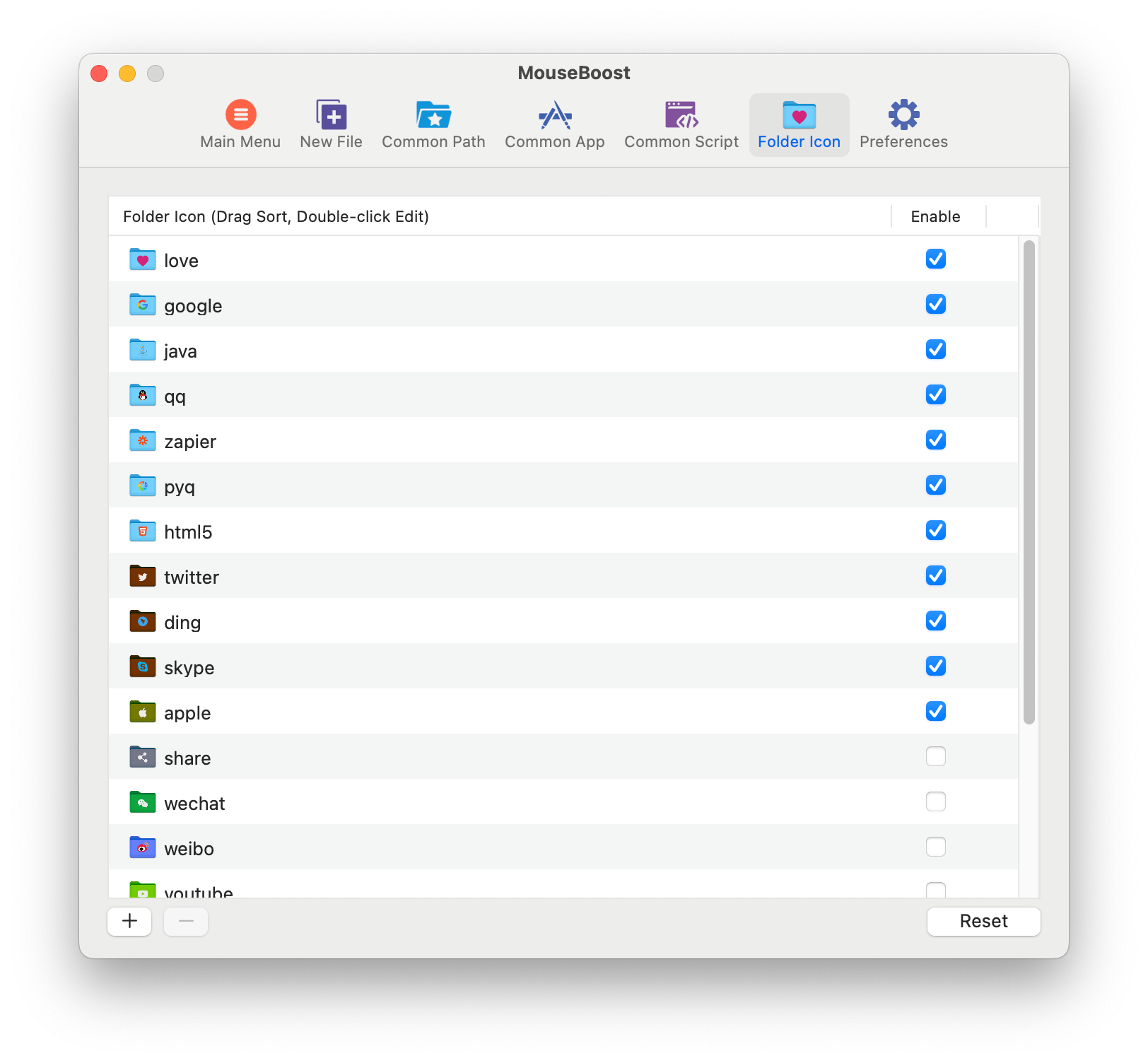Uncheck the java enable checkbox
This screenshot has height=1063, width=1148.
tap(936, 349)
